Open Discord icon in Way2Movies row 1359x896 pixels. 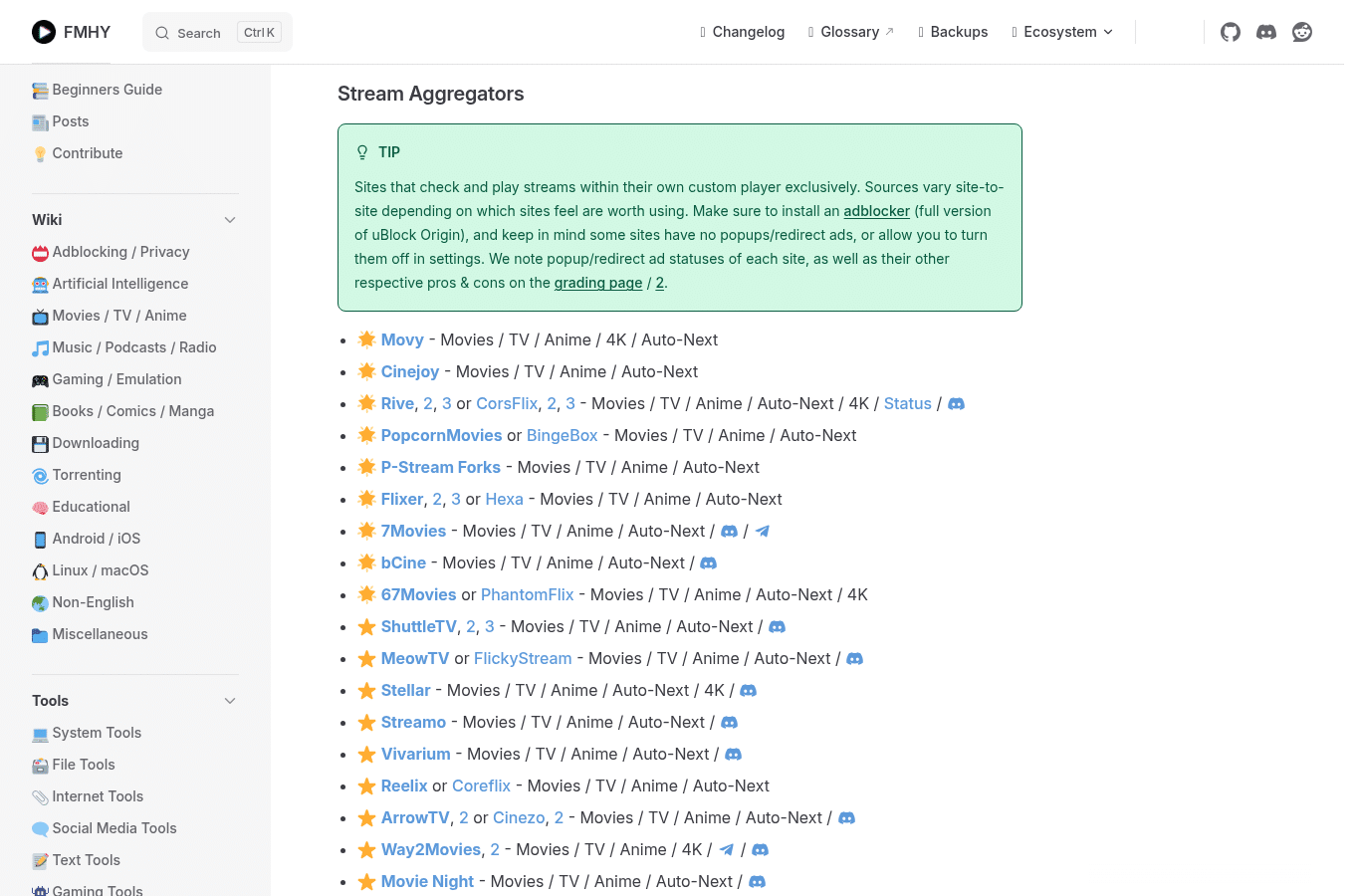(x=761, y=850)
